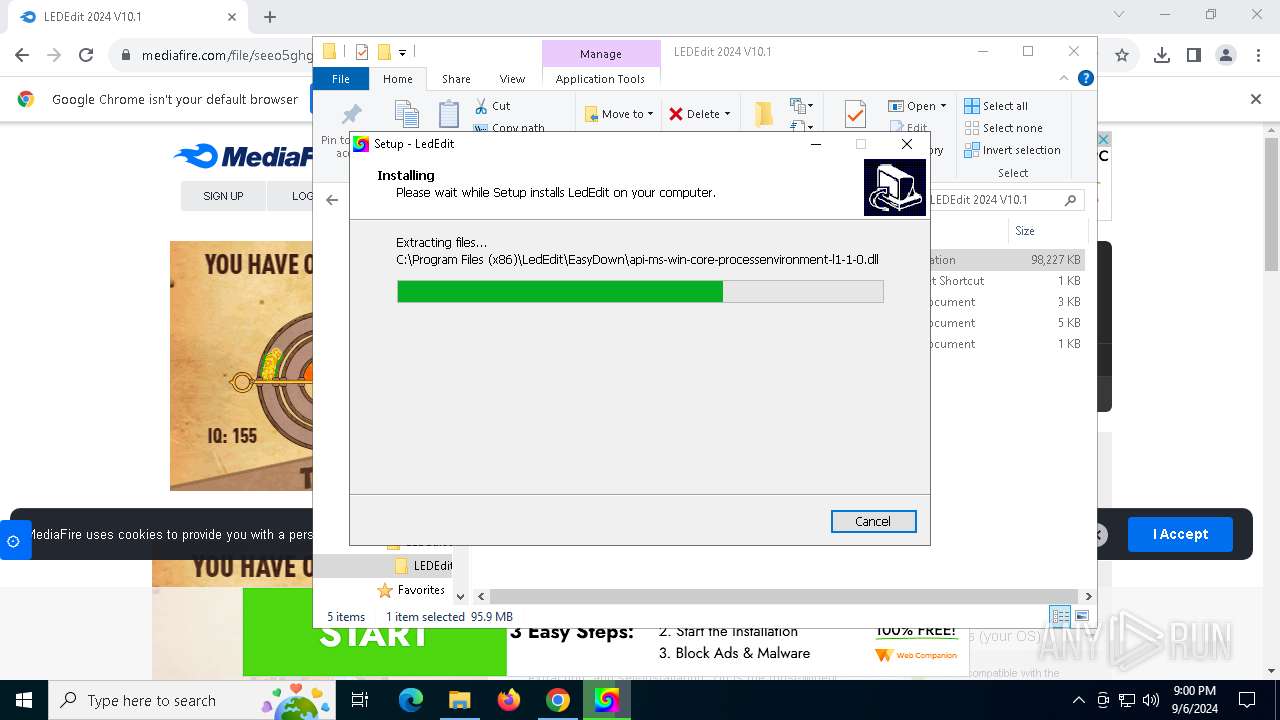1280x720 pixels.
Task: Select the LEDEdit folder in navigation pane
Action: [423, 566]
